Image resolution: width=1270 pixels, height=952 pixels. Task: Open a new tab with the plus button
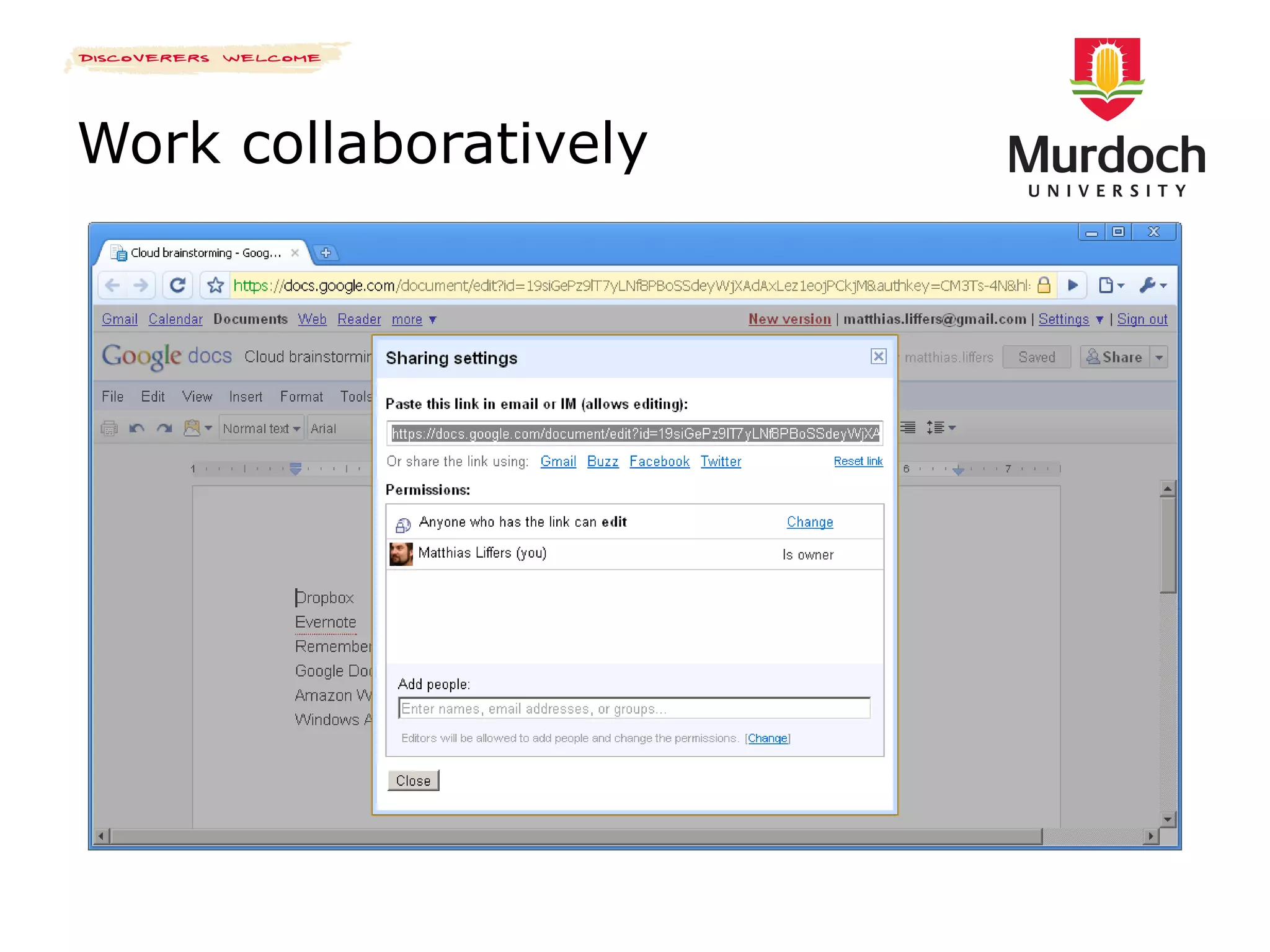pos(326,253)
